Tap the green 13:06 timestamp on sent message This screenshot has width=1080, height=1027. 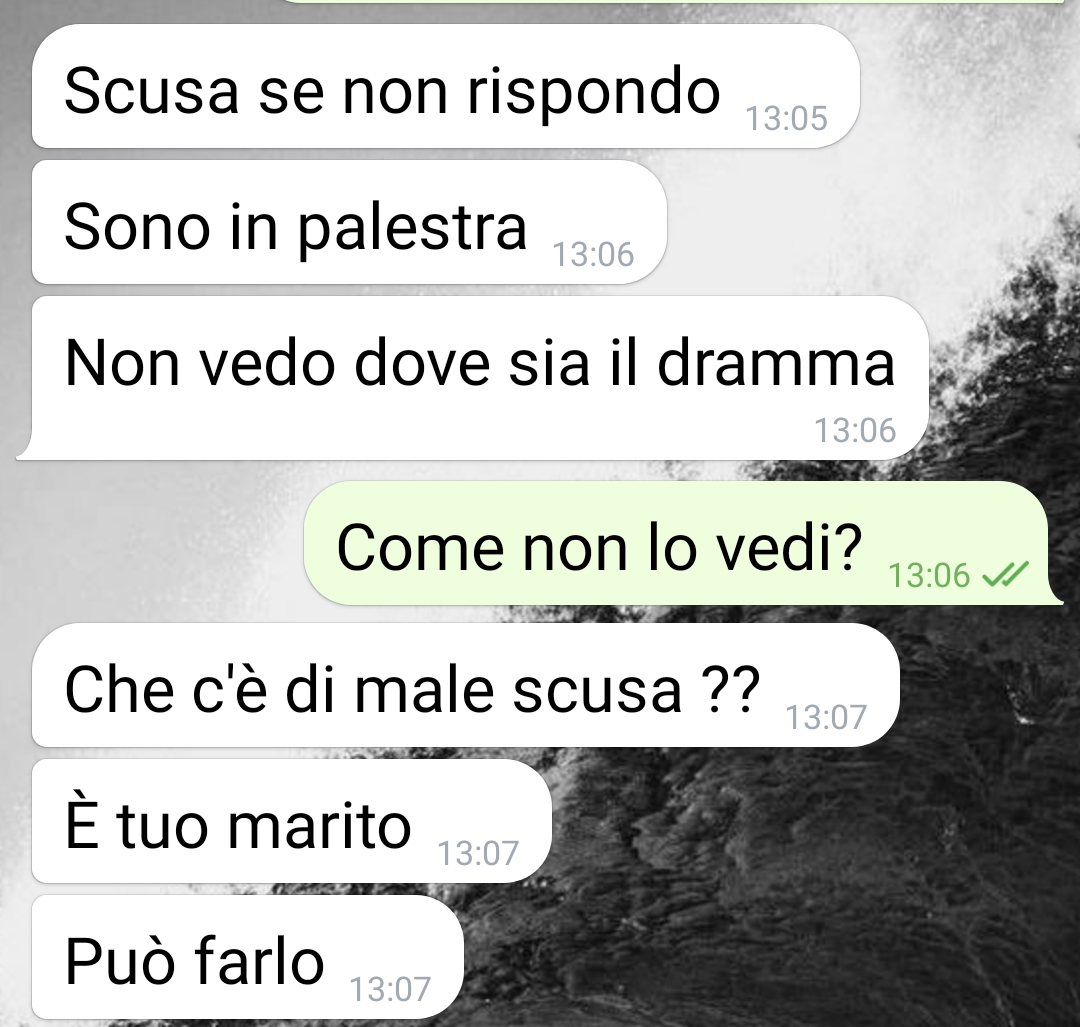click(928, 575)
